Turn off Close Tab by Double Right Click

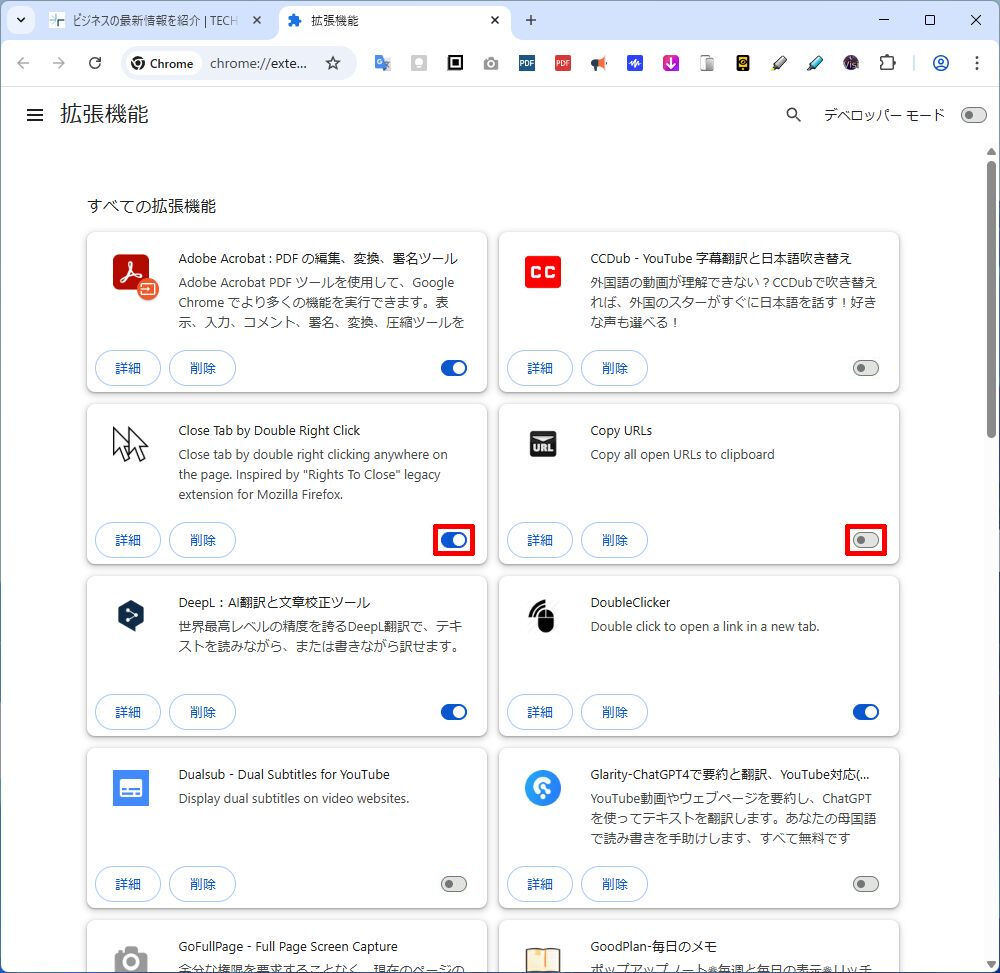(x=454, y=540)
